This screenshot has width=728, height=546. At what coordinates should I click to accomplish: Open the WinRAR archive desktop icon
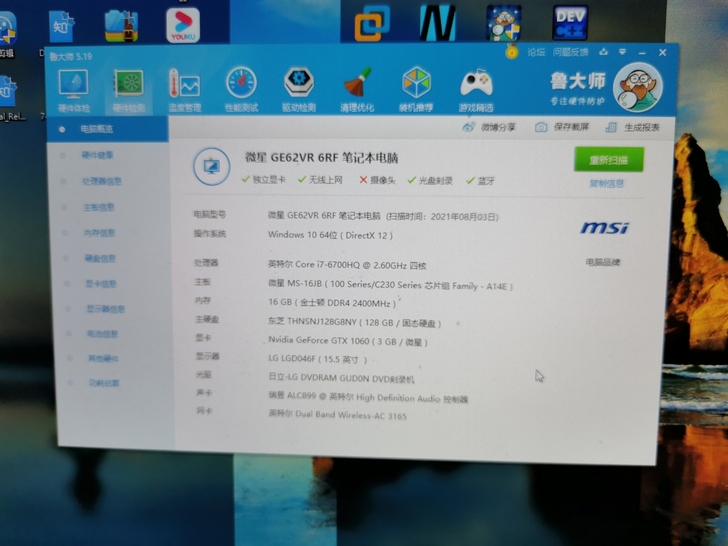pyautogui.click(x=122, y=26)
